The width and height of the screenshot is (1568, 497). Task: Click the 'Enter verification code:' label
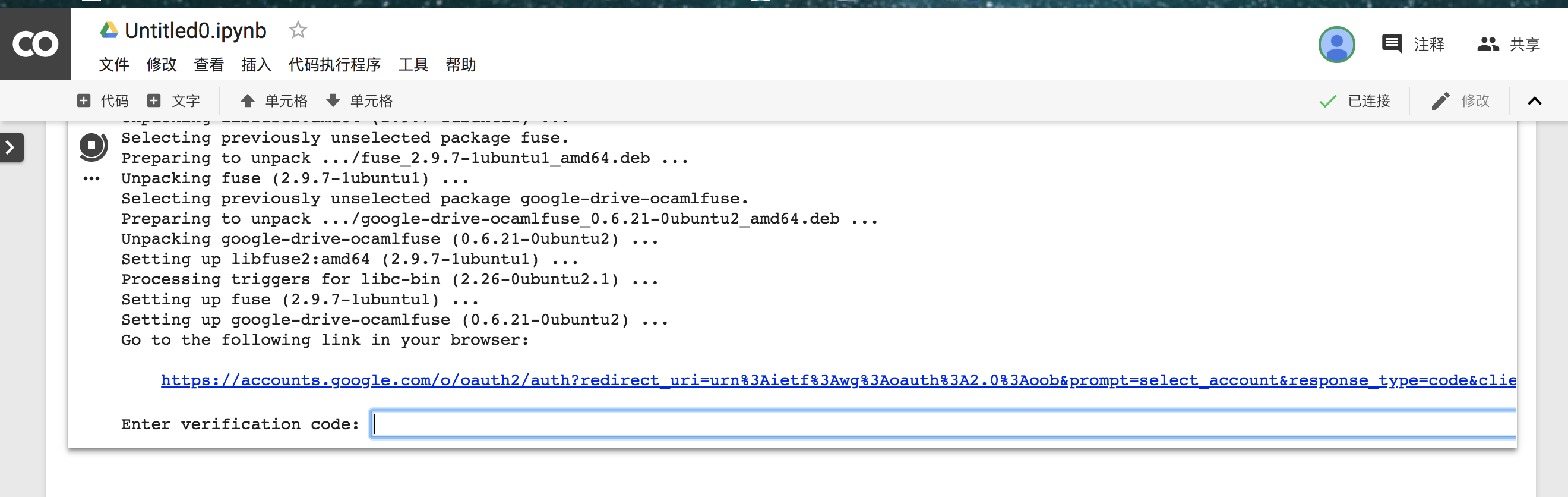[241, 424]
